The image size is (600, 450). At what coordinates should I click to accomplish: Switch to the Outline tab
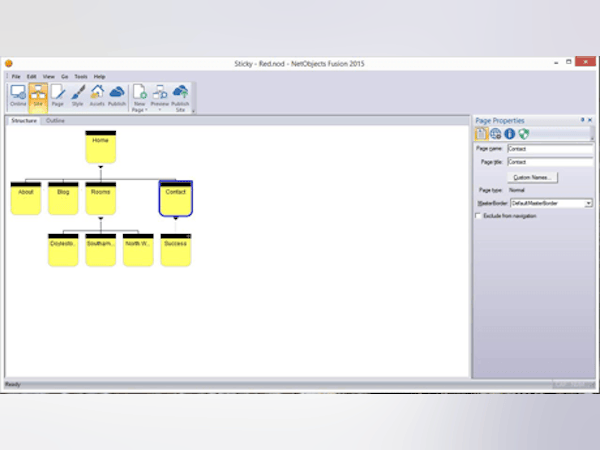tap(55, 121)
